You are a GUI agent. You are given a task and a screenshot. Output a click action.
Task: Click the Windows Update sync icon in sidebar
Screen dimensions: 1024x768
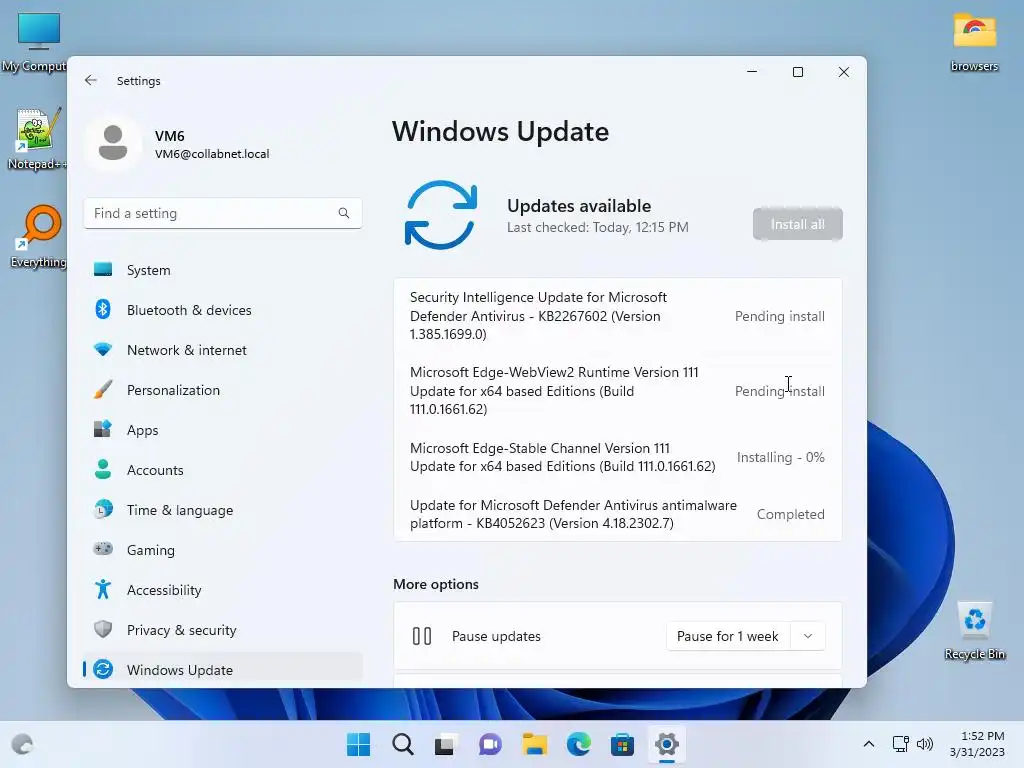103,669
